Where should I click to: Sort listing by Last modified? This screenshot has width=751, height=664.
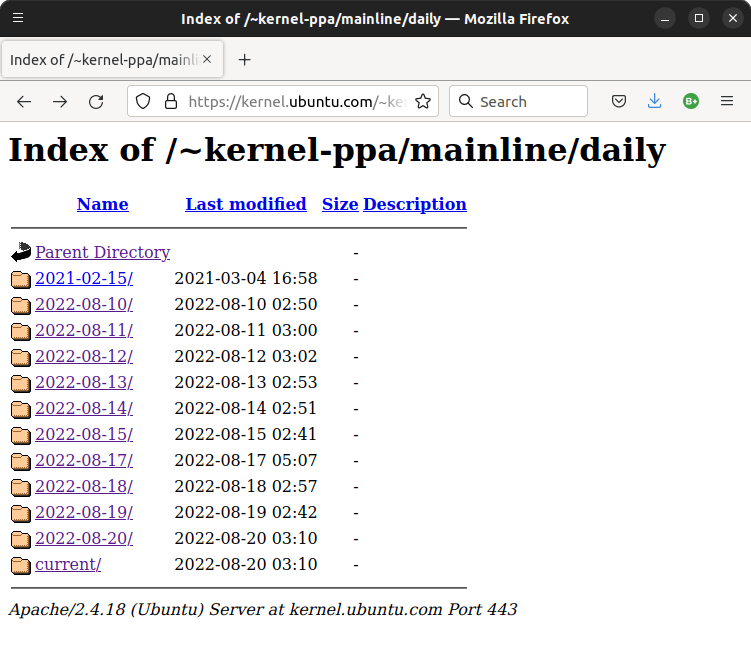click(x=246, y=204)
